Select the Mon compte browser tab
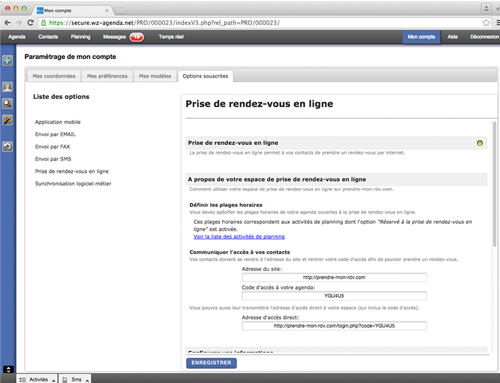The width and height of the screenshot is (500, 383). coord(72,10)
